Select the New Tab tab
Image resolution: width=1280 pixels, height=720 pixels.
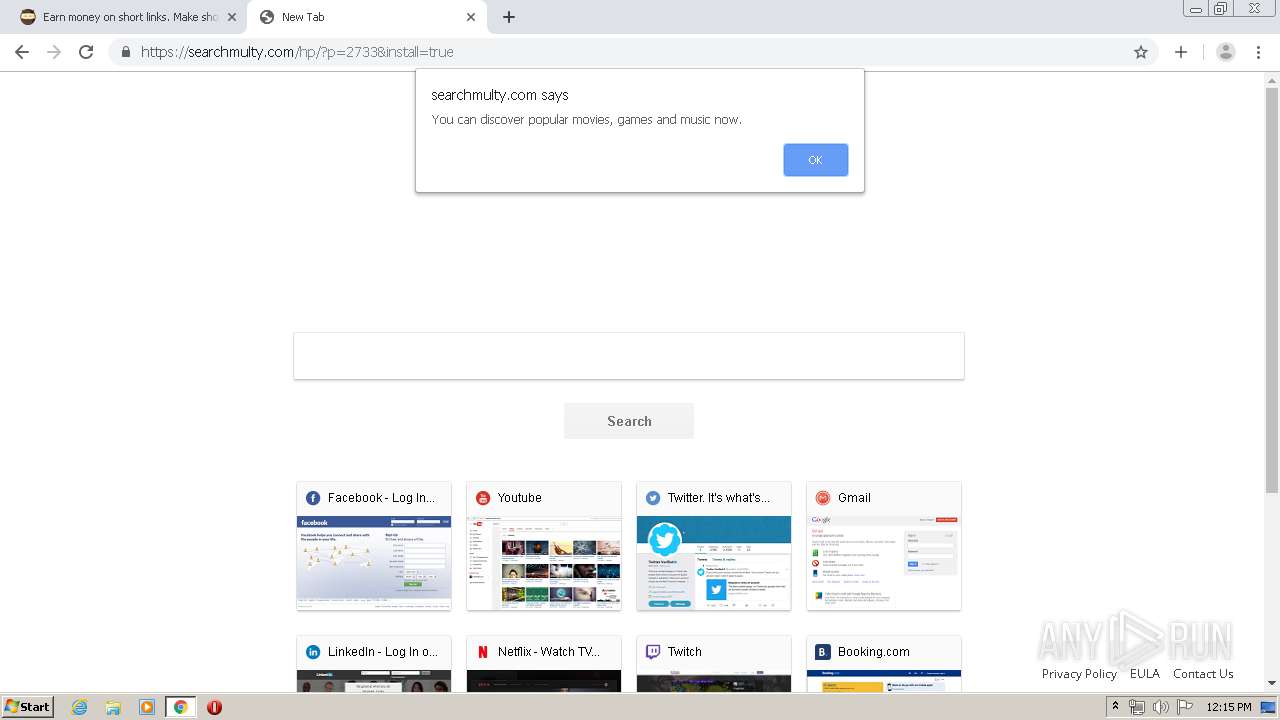367,17
